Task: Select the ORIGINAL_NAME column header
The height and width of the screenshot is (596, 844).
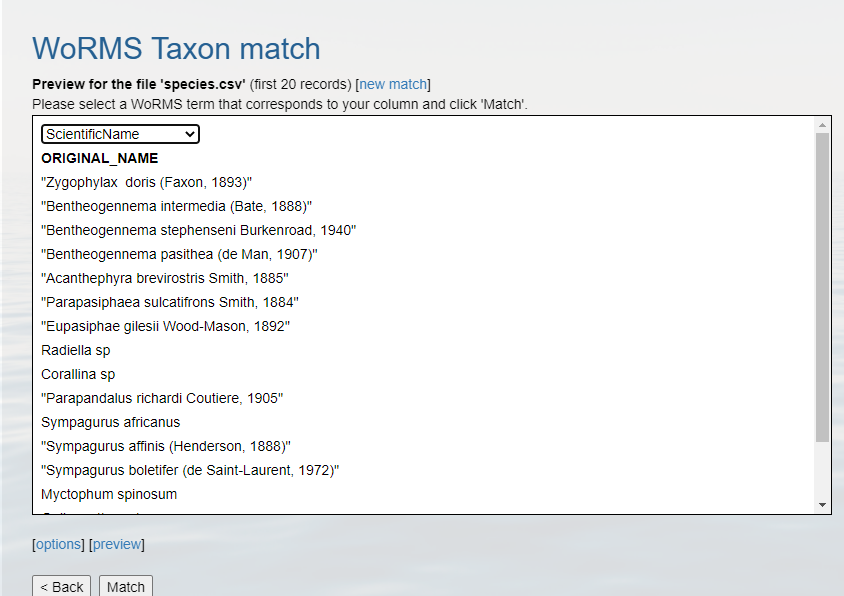Action: [100, 158]
